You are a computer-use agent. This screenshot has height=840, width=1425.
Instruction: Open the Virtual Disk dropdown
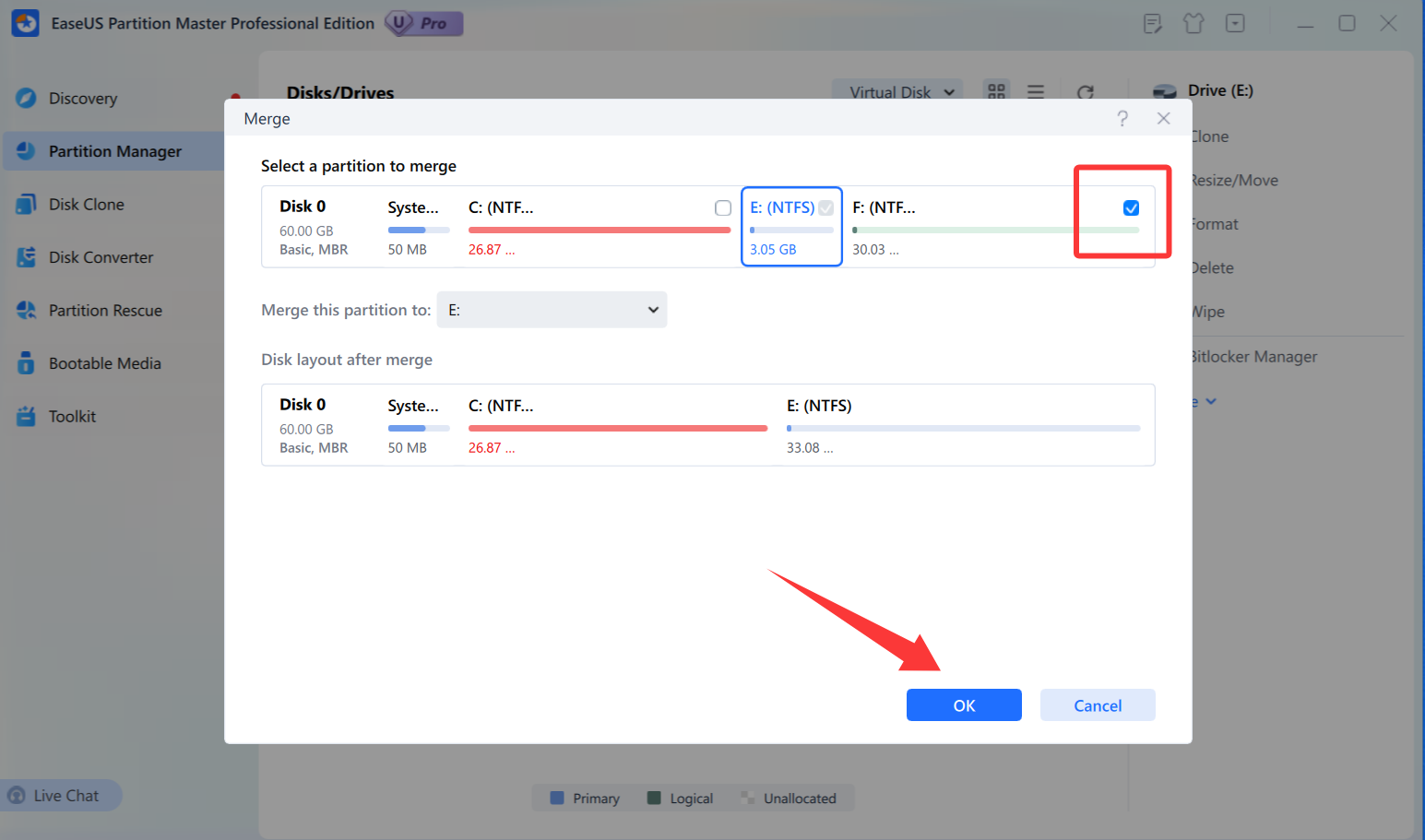tap(897, 92)
